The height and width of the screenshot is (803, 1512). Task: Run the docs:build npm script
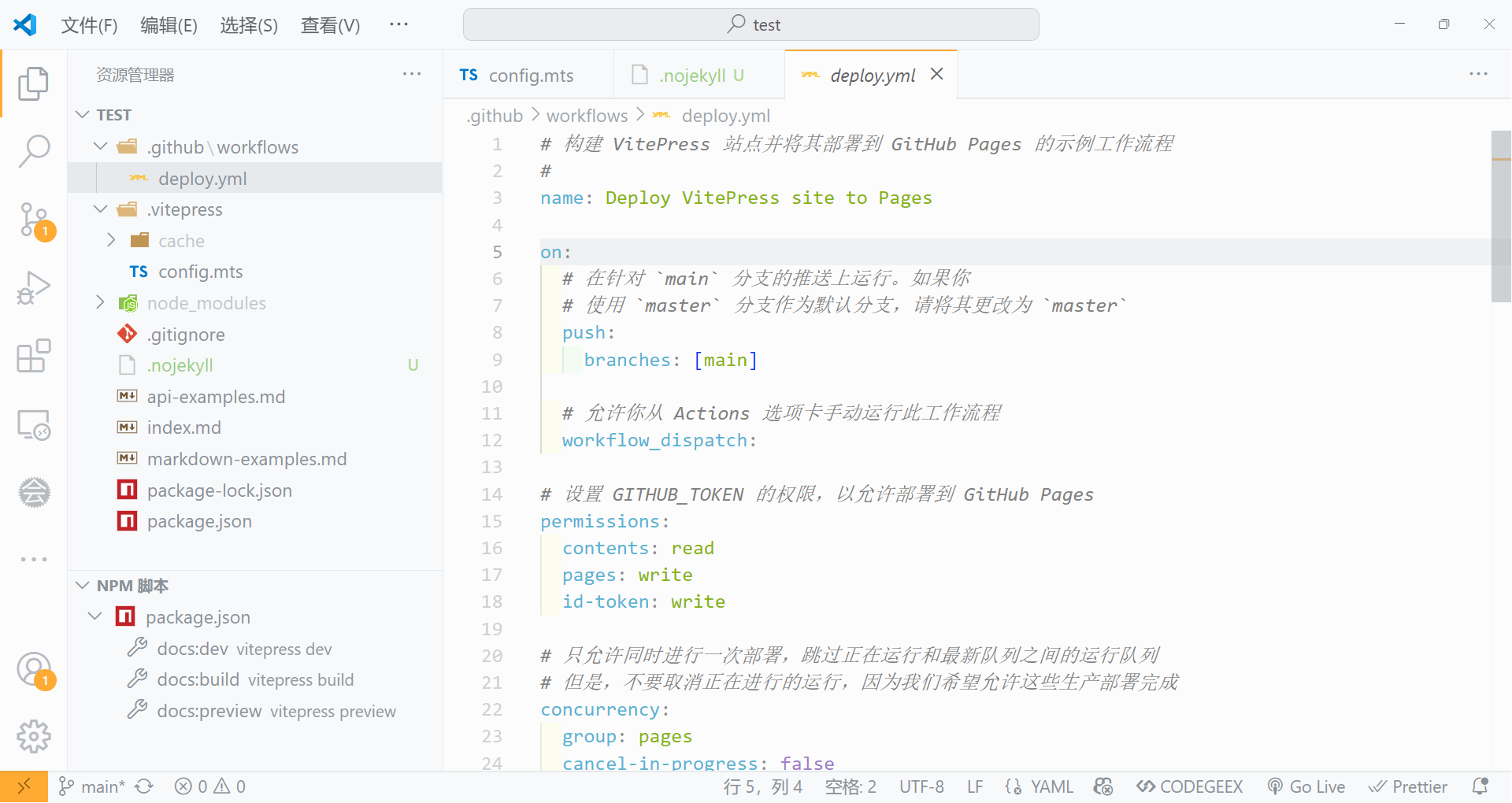click(x=255, y=679)
